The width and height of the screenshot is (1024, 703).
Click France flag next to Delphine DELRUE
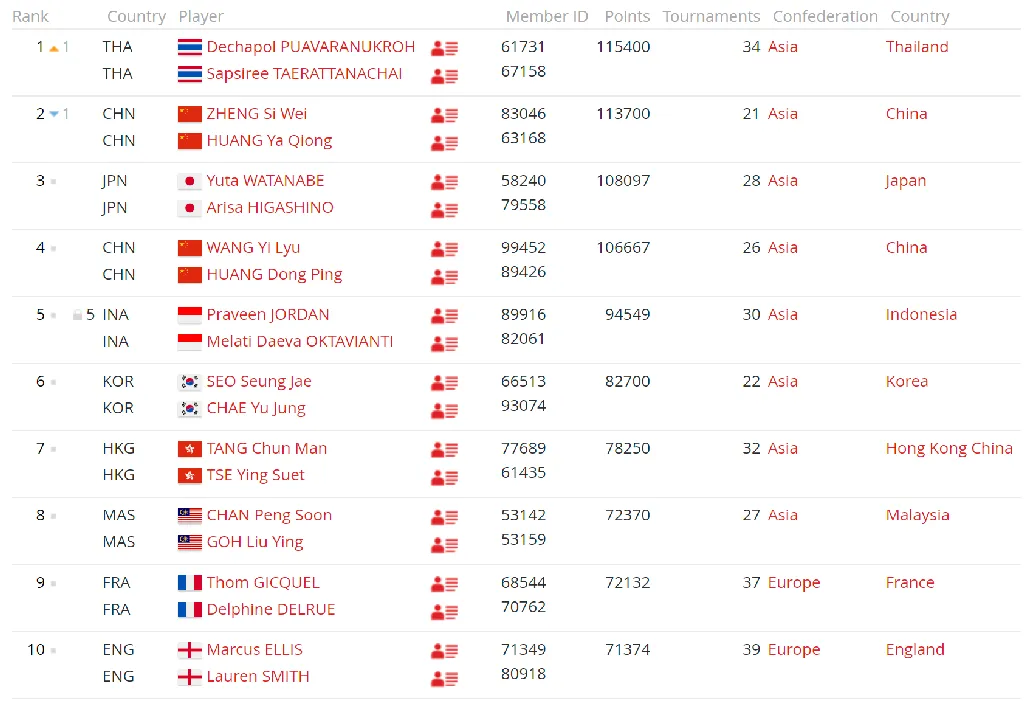[189, 610]
